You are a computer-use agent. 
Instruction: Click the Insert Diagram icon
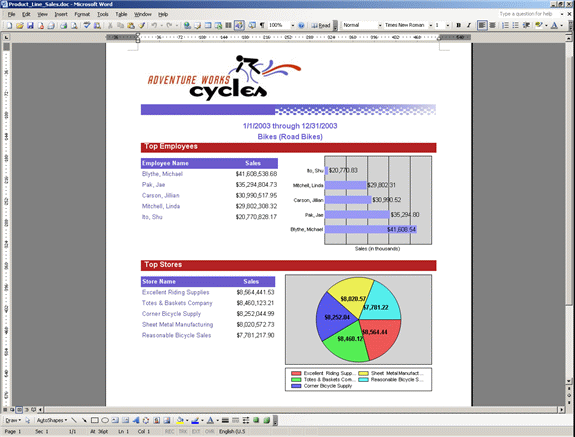[146, 420]
